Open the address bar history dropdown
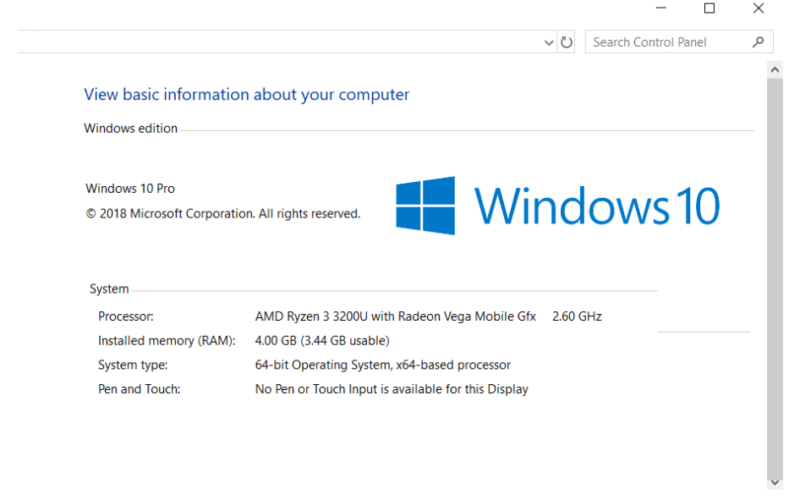 pyautogui.click(x=548, y=42)
